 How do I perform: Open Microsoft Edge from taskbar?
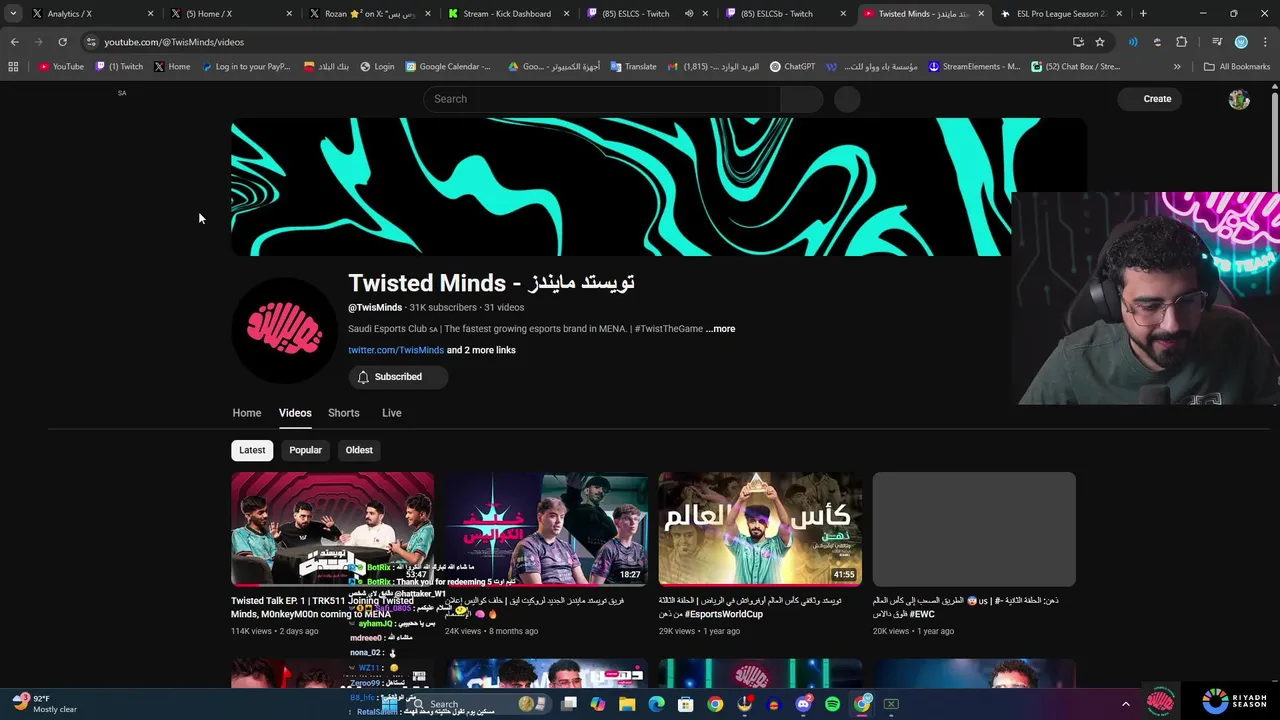[x=657, y=704]
